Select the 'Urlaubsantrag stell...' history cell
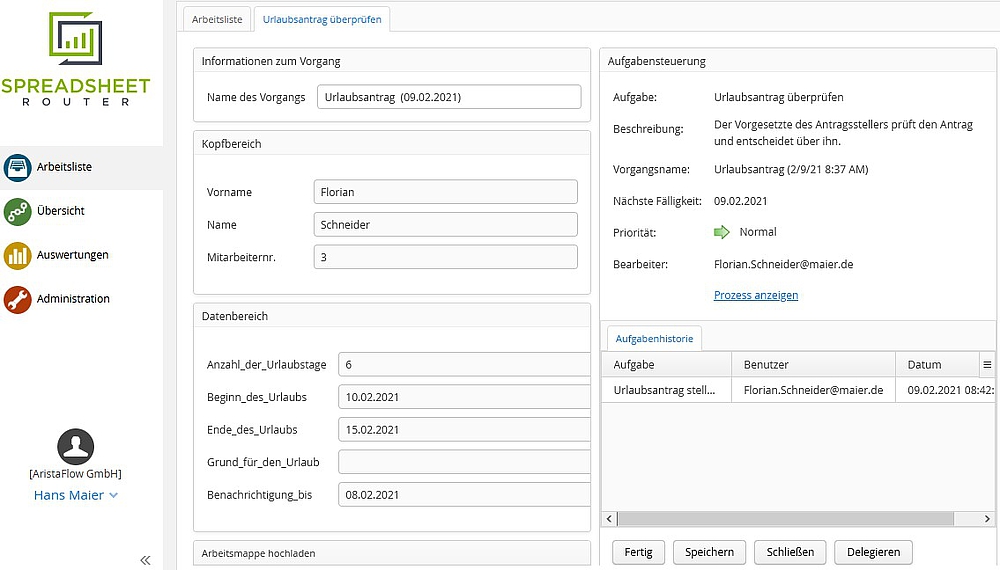Screen dimensions: 1000x570 click(666, 390)
